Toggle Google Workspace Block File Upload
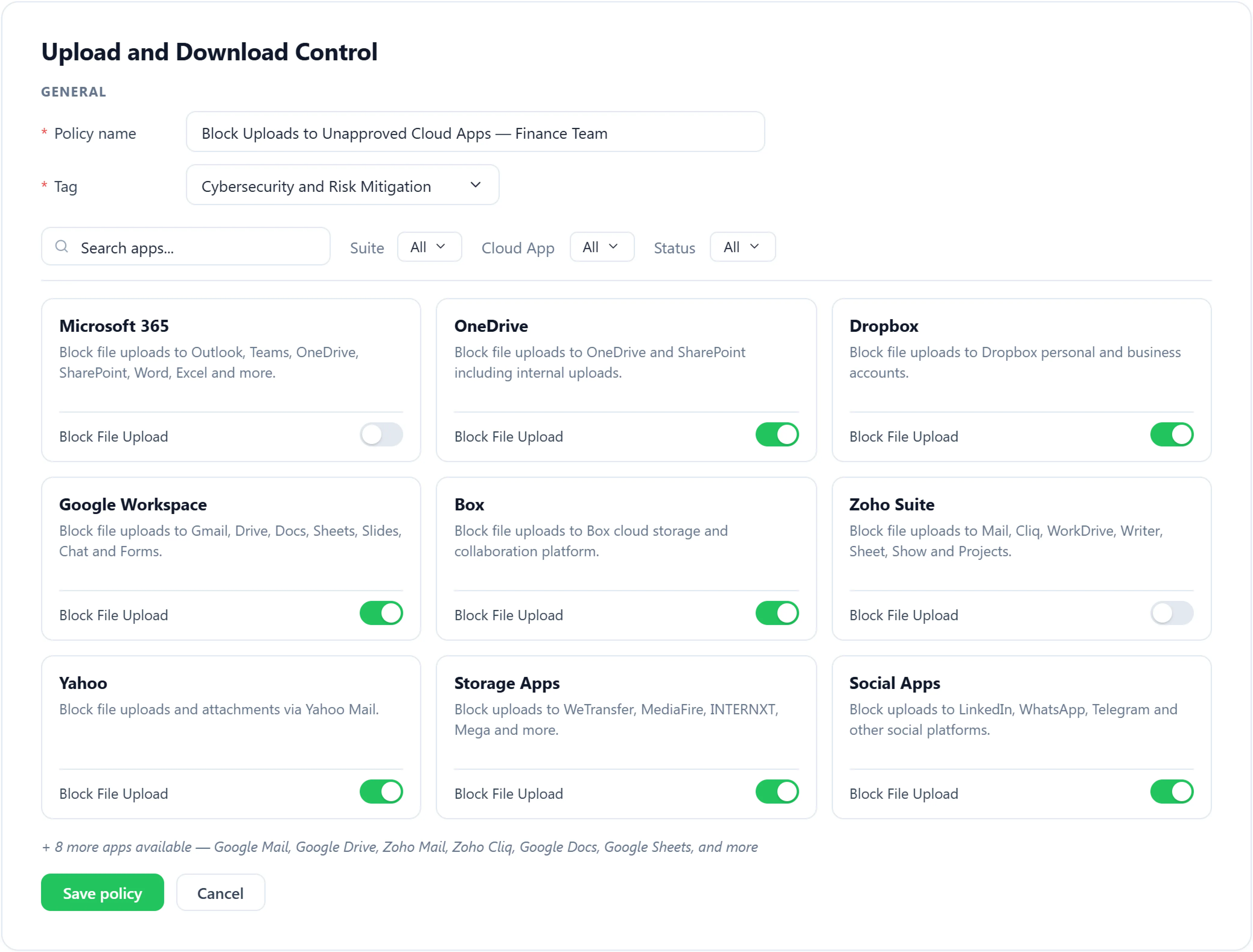The width and height of the screenshot is (1253, 952). (381, 613)
